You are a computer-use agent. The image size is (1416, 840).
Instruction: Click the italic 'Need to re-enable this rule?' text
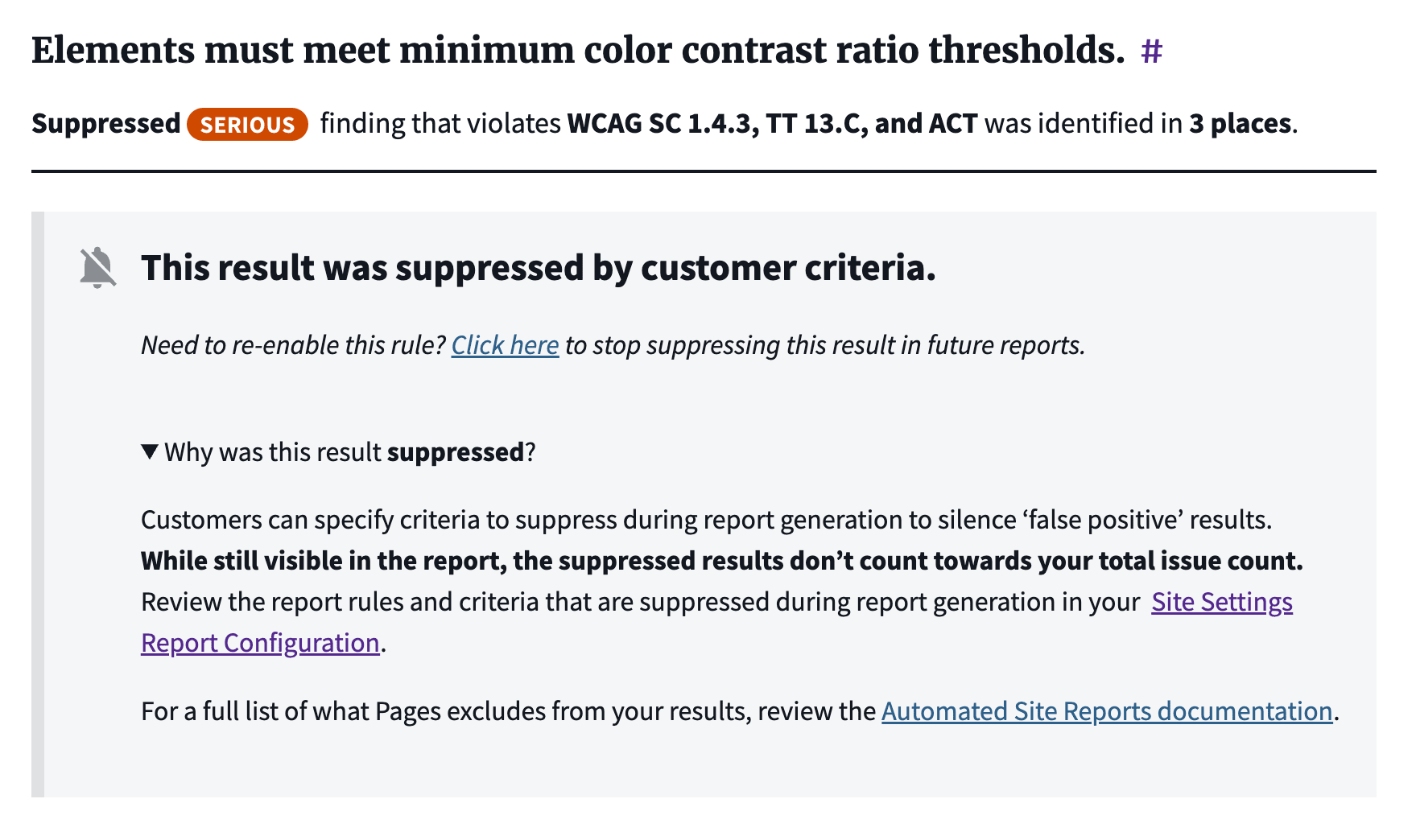coord(293,345)
